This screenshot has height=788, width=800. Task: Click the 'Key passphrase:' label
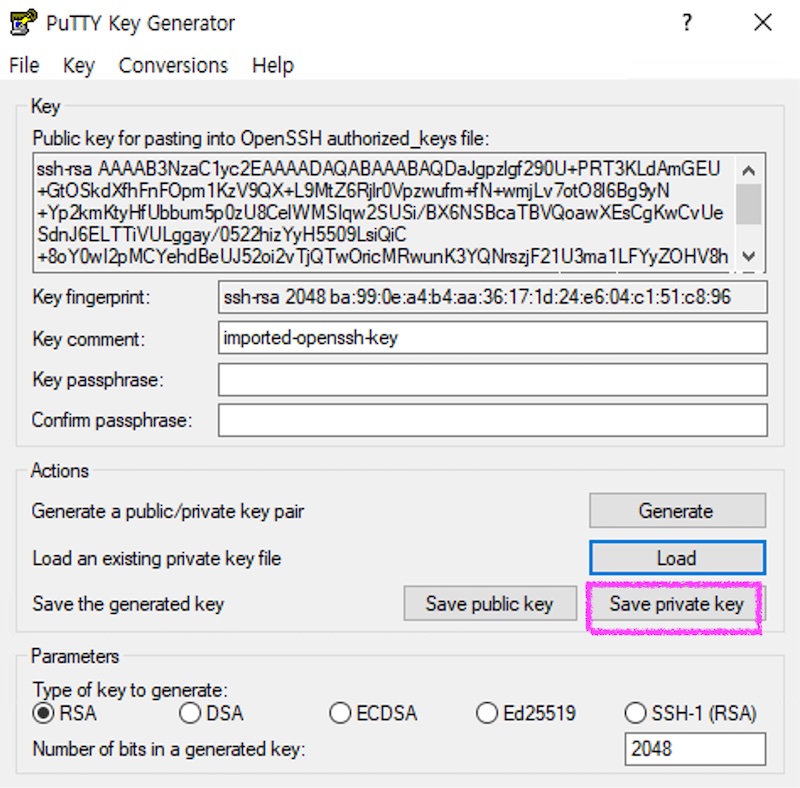[x=98, y=380]
